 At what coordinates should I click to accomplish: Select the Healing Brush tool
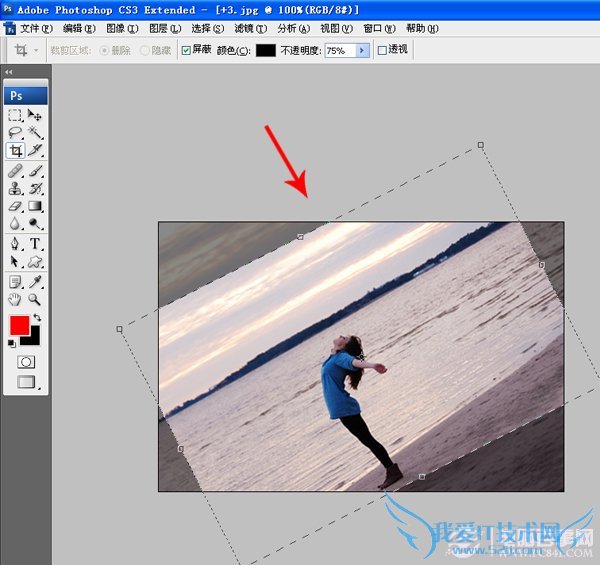(15, 171)
